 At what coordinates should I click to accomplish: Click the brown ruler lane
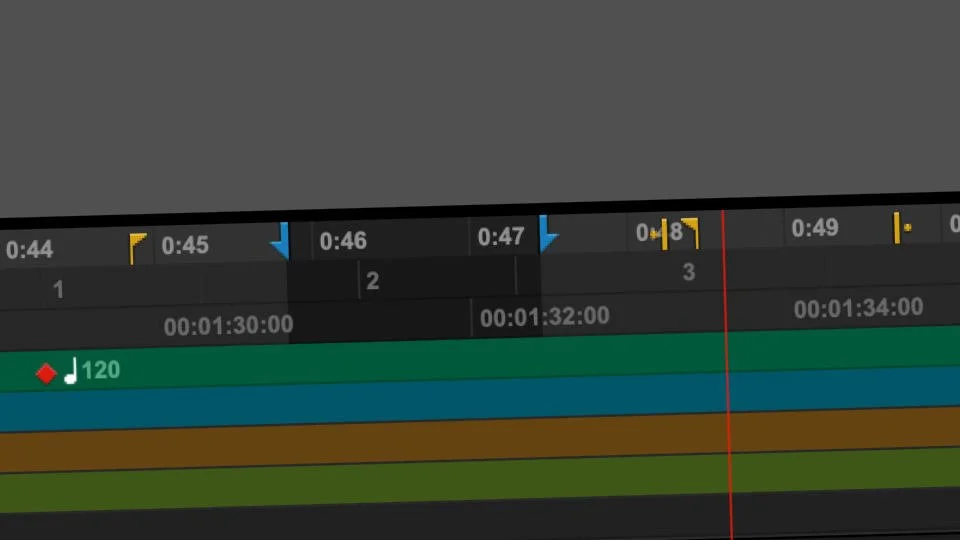(480, 440)
